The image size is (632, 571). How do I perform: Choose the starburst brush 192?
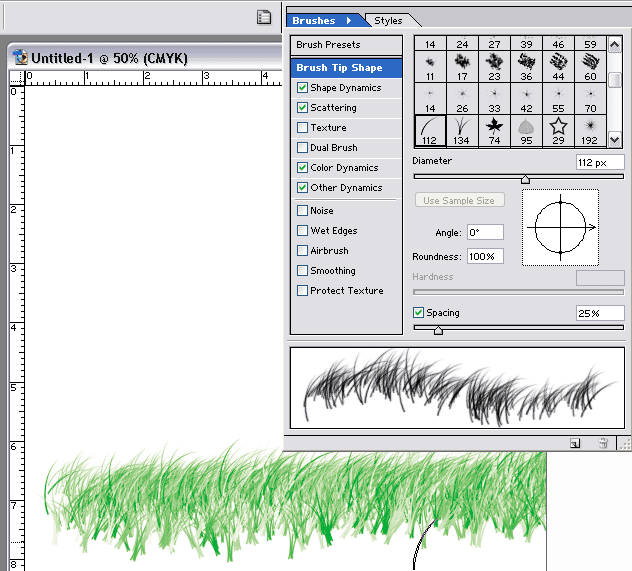(590, 131)
